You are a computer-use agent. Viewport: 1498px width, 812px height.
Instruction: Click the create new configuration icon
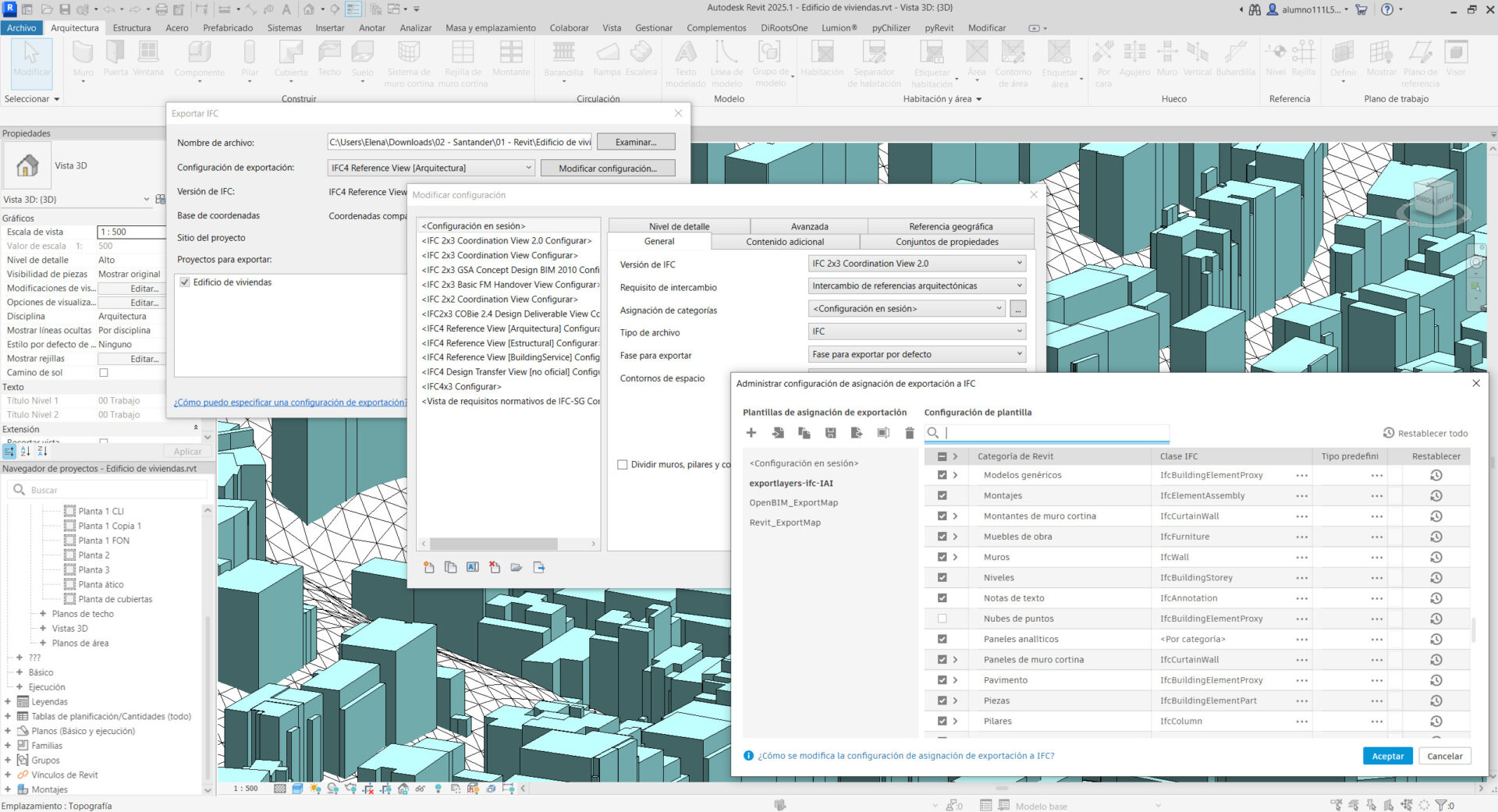pos(428,567)
